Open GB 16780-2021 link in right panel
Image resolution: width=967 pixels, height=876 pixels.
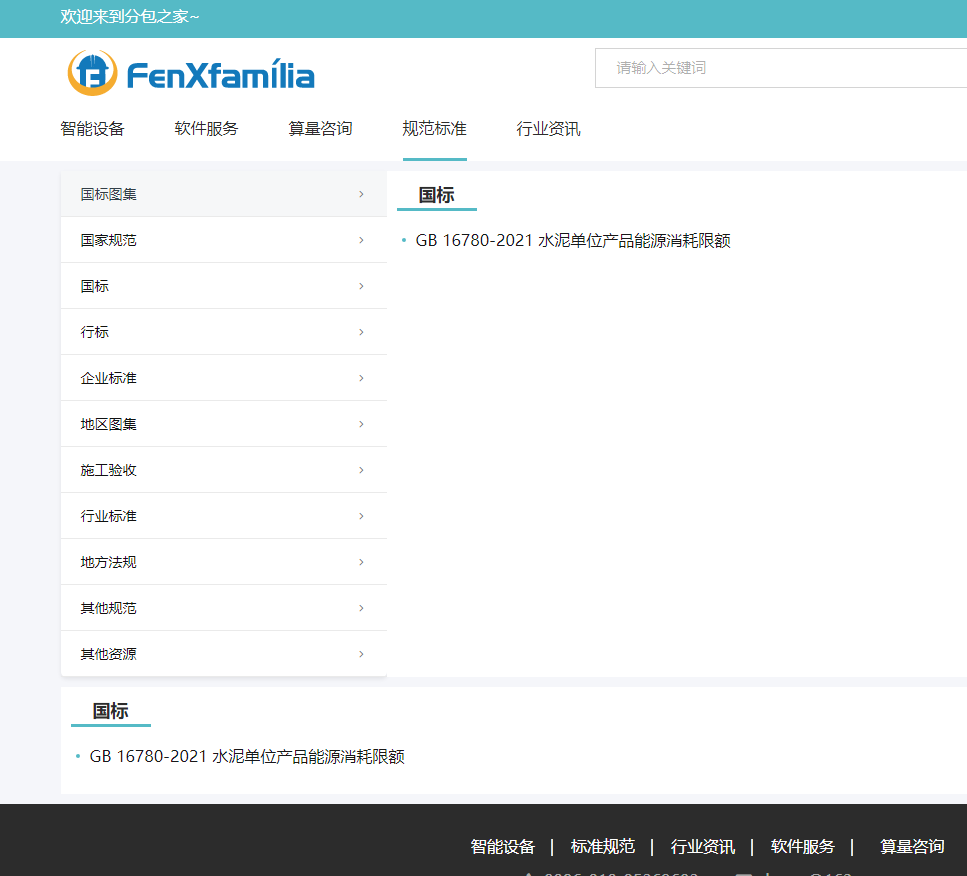click(x=572, y=241)
